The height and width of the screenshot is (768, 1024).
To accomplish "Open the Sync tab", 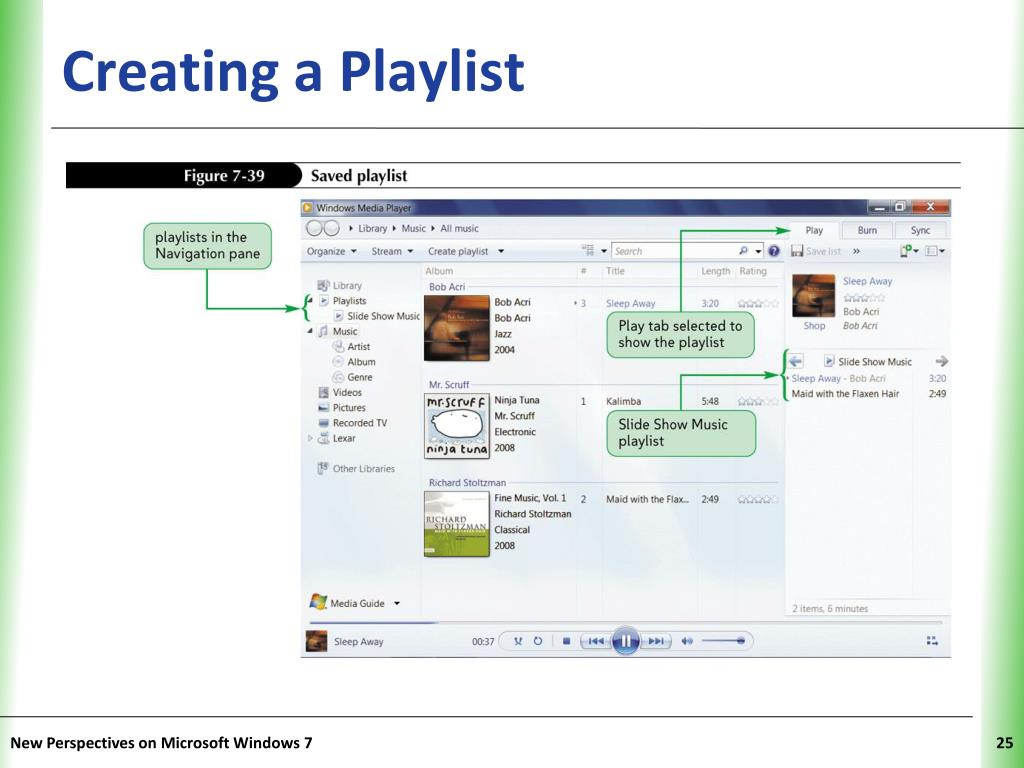I will 920,231.
